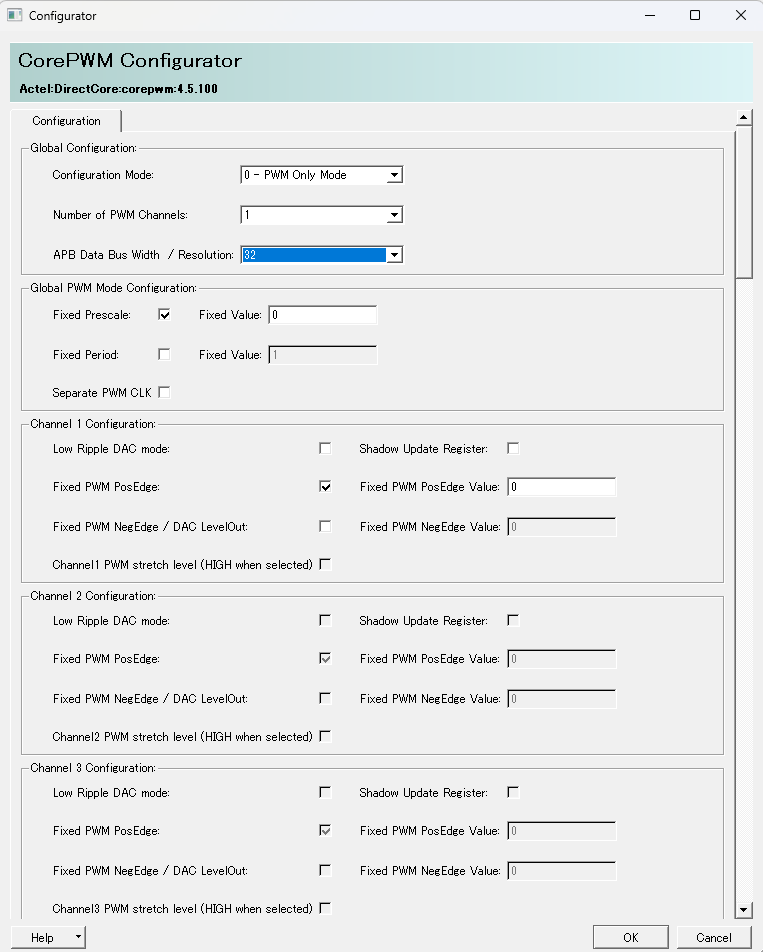Open the Help menu button
This screenshot has height=952, width=763.
[48, 937]
